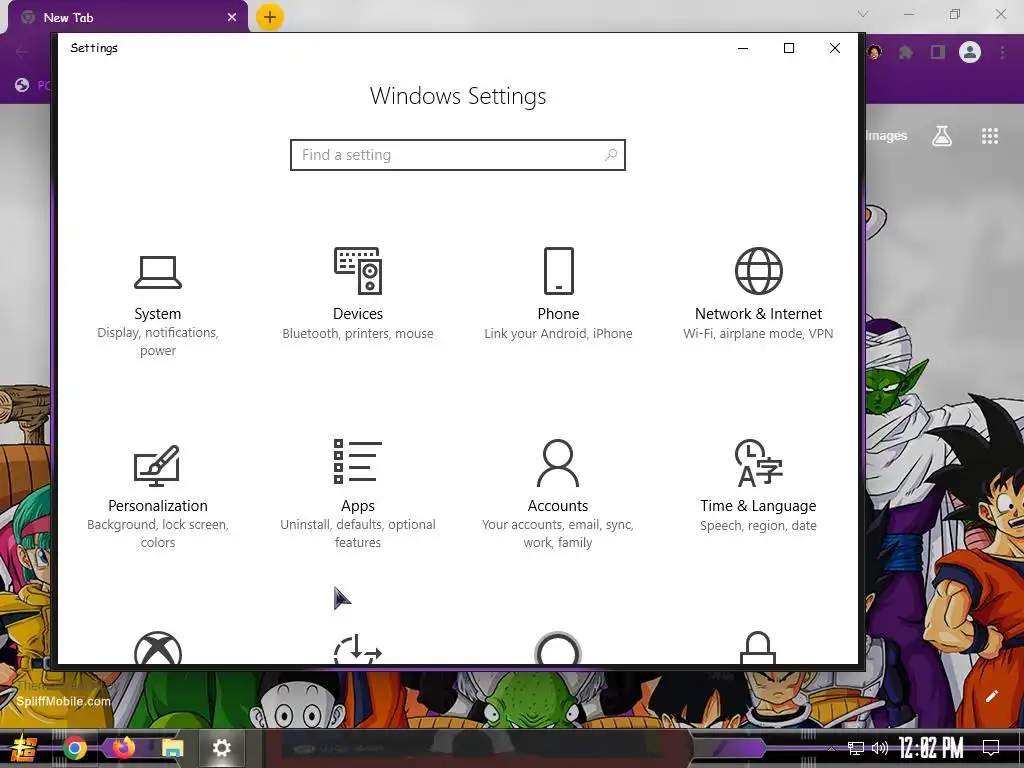Open the Google apps grid icon
The height and width of the screenshot is (768, 1024).
point(990,136)
